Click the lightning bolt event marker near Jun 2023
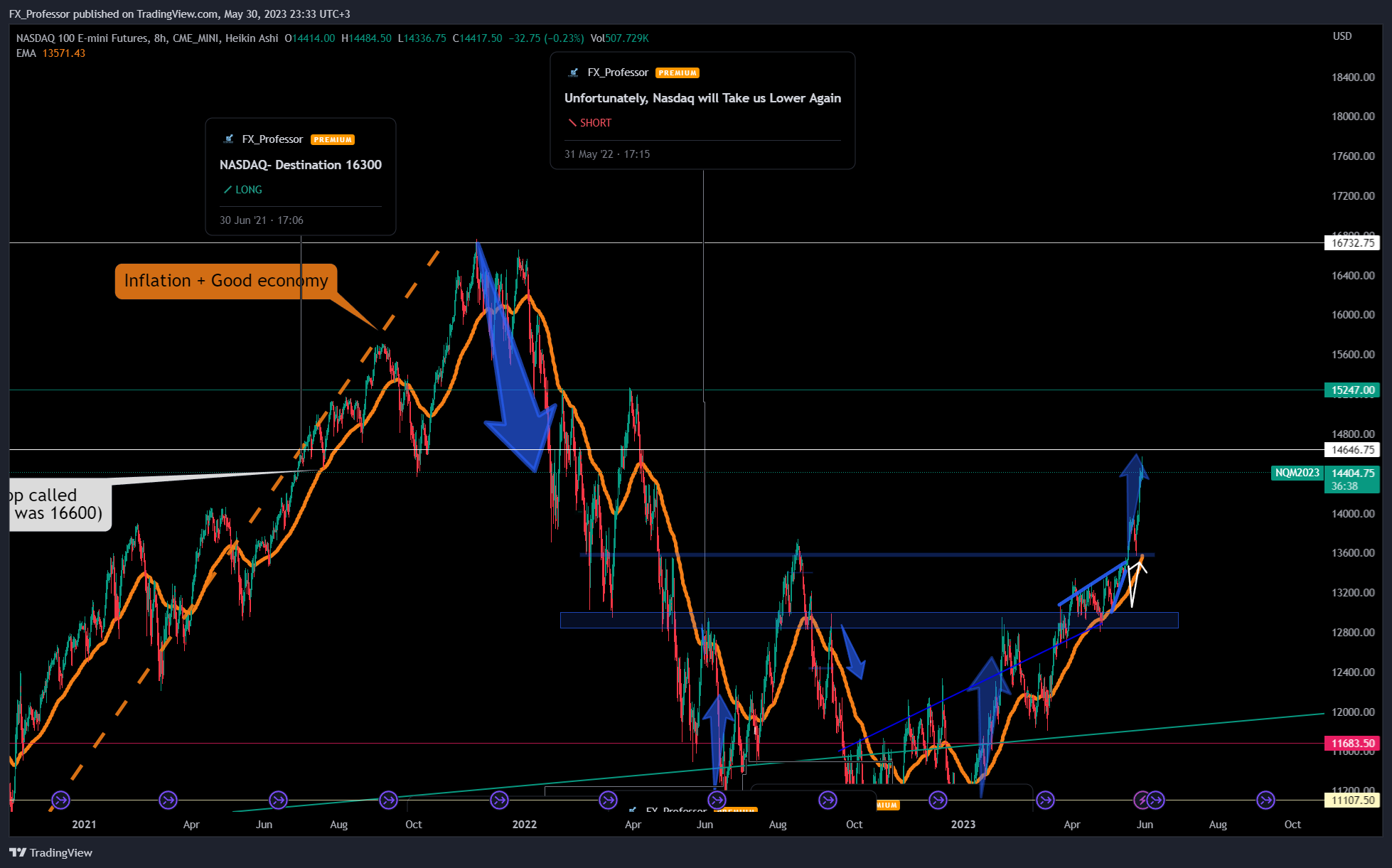1392x868 pixels. [x=1142, y=800]
